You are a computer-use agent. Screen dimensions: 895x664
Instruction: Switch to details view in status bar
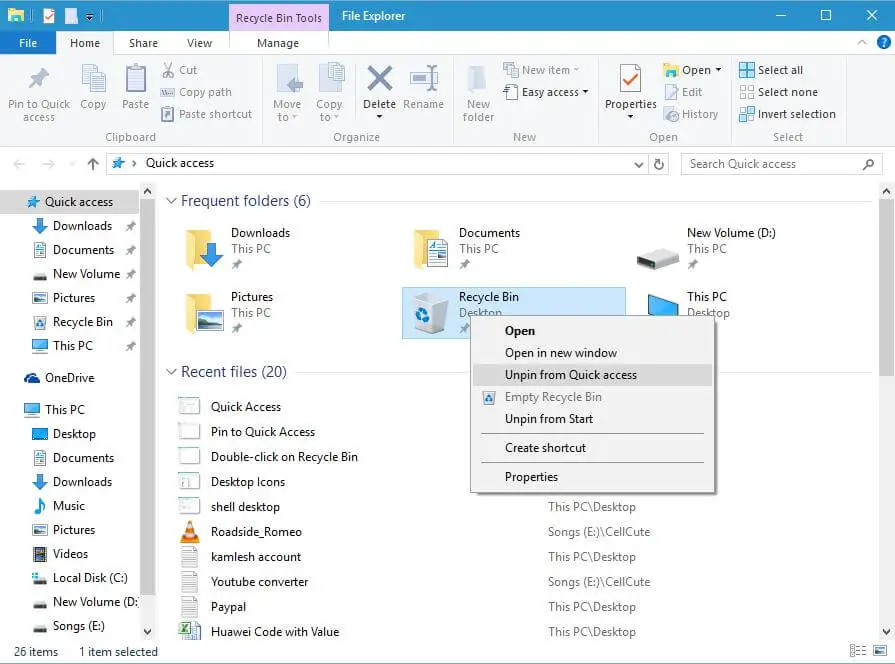[x=858, y=651]
